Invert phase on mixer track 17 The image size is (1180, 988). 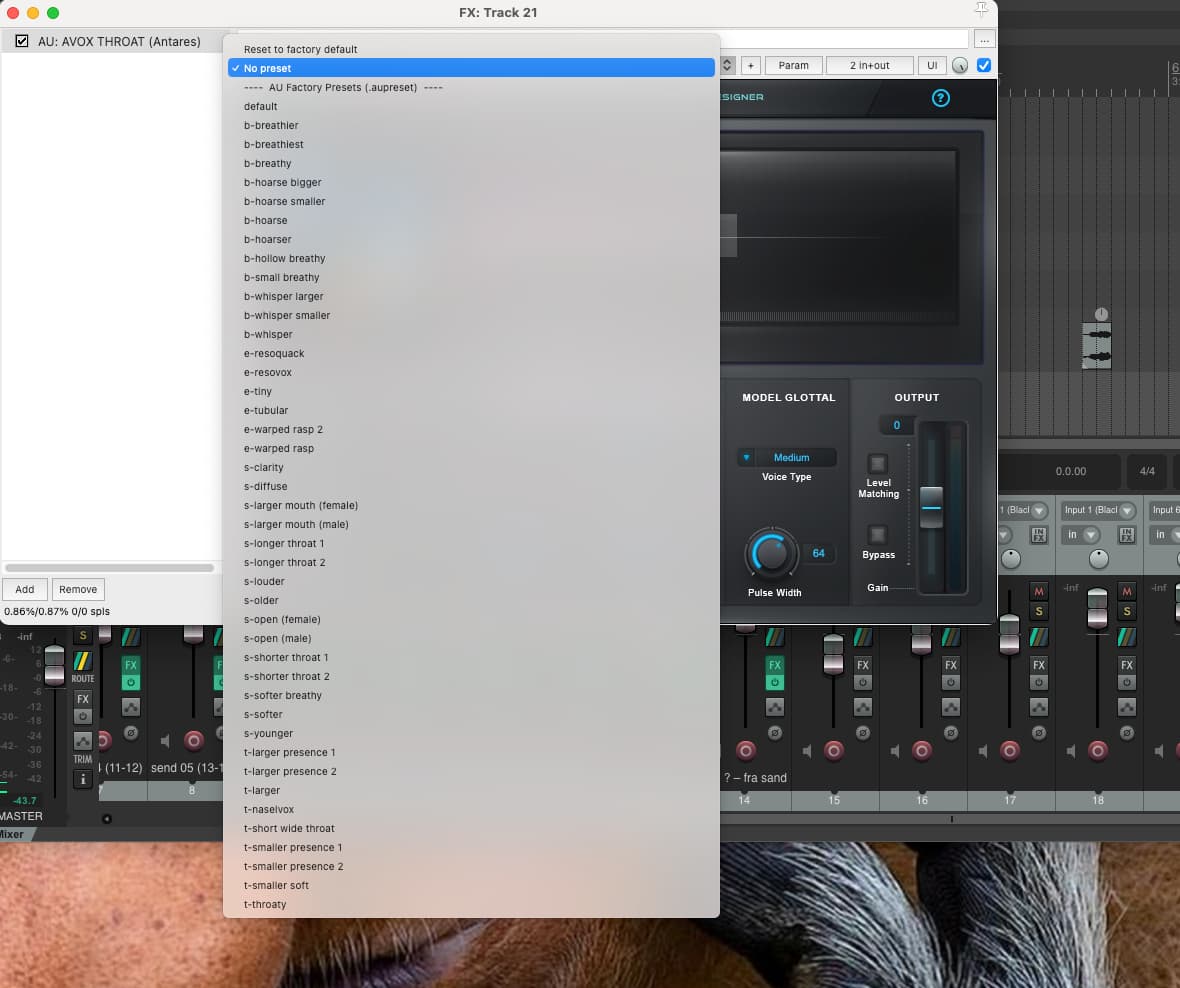(1039, 733)
